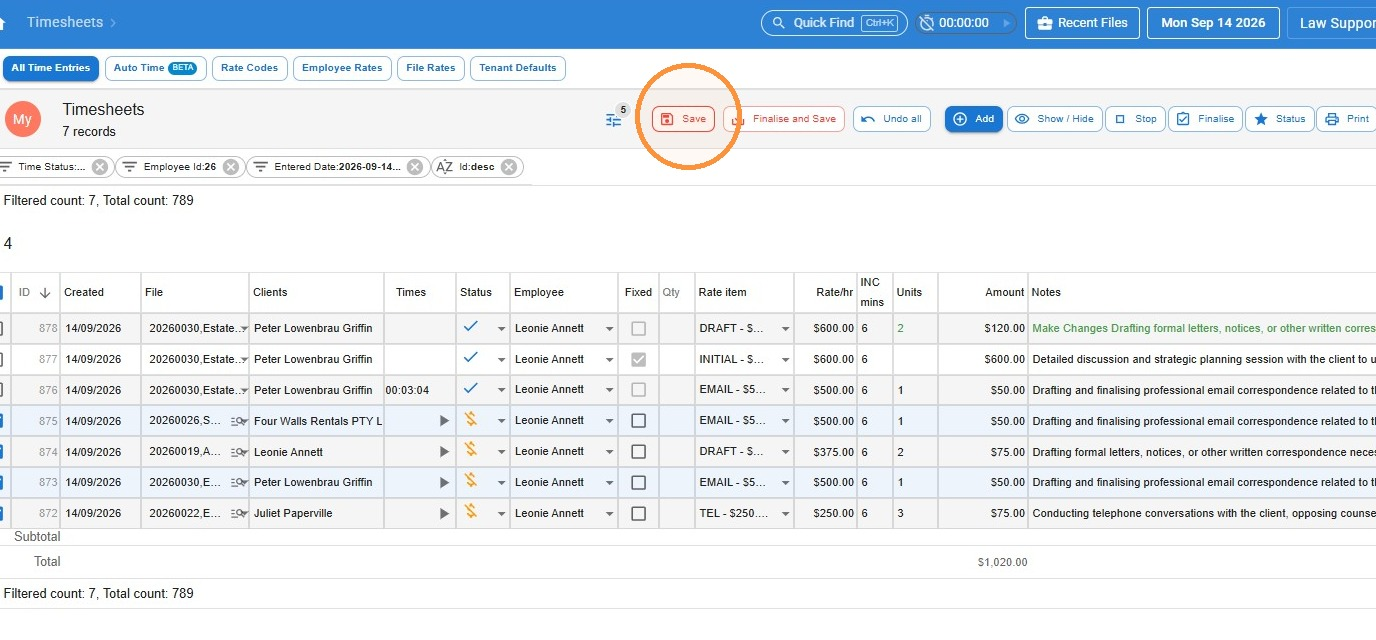The image size is (1376, 640).
Task: Open file lookup icon on row 875
Action: click(x=236, y=421)
